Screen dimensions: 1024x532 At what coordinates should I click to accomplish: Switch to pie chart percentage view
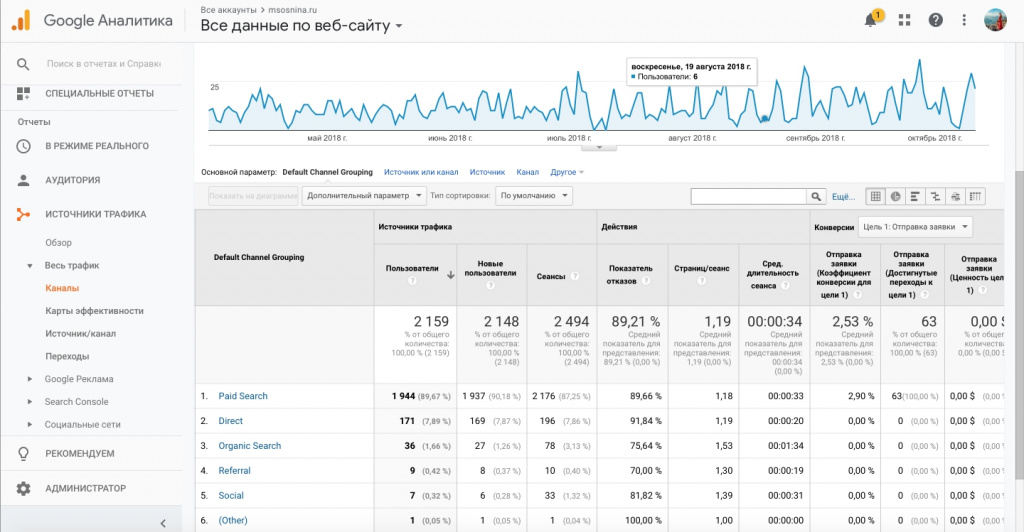(x=896, y=196)
